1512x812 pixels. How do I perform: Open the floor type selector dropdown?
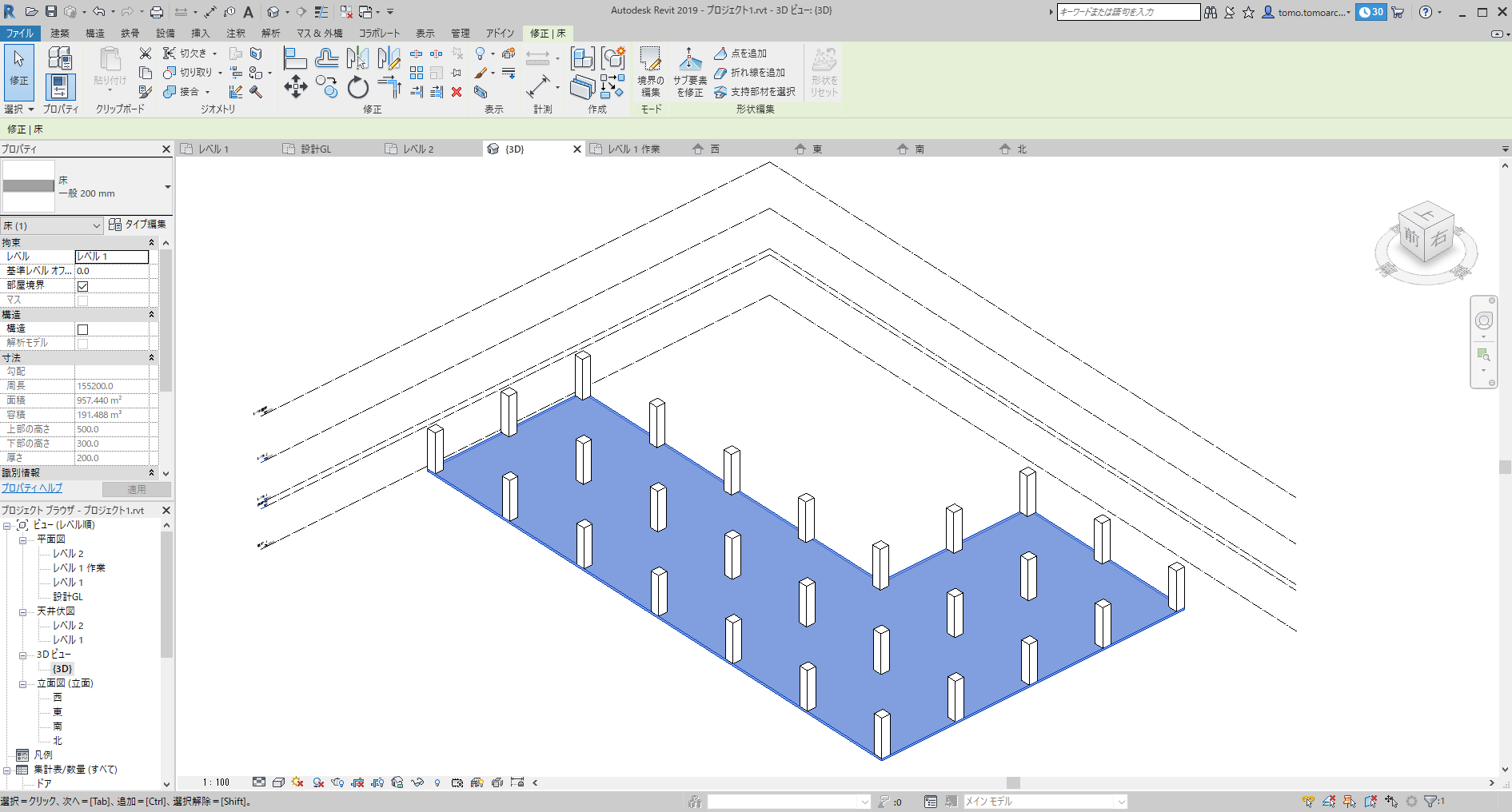(x=167, y=187)
